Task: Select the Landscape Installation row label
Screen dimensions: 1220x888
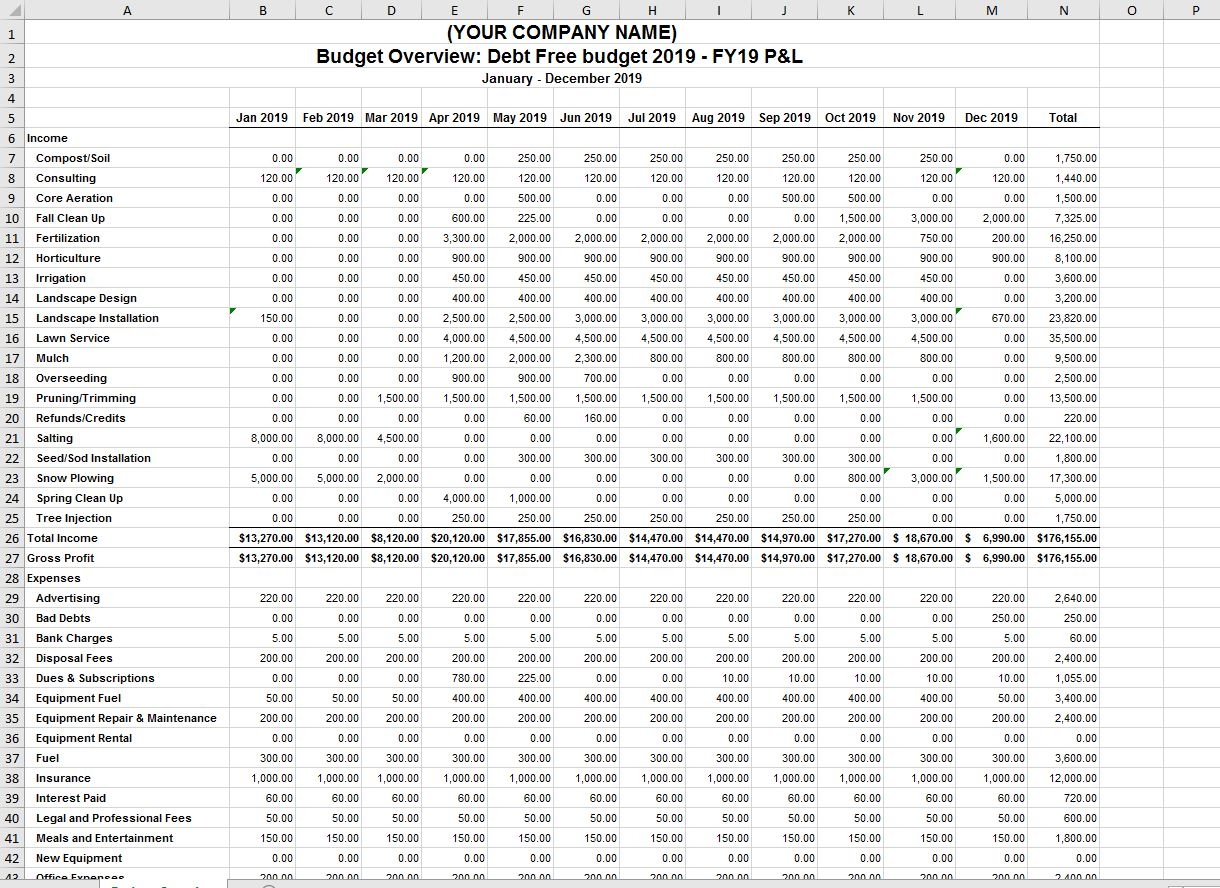Action: pyautogui.click(x=97, y=318)
